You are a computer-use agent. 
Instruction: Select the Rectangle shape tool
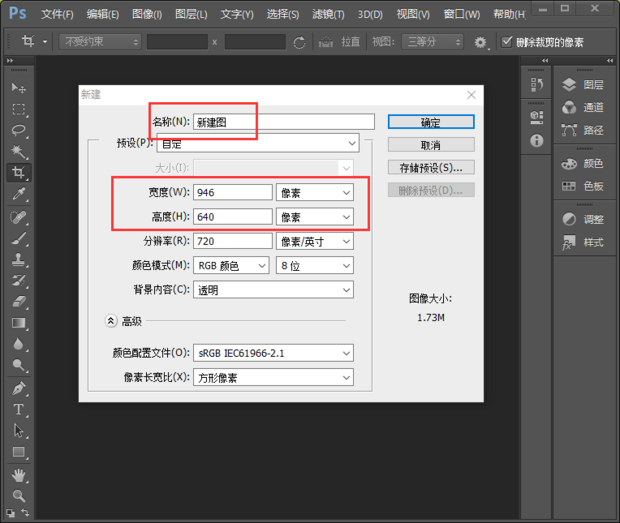coord(18,452)
